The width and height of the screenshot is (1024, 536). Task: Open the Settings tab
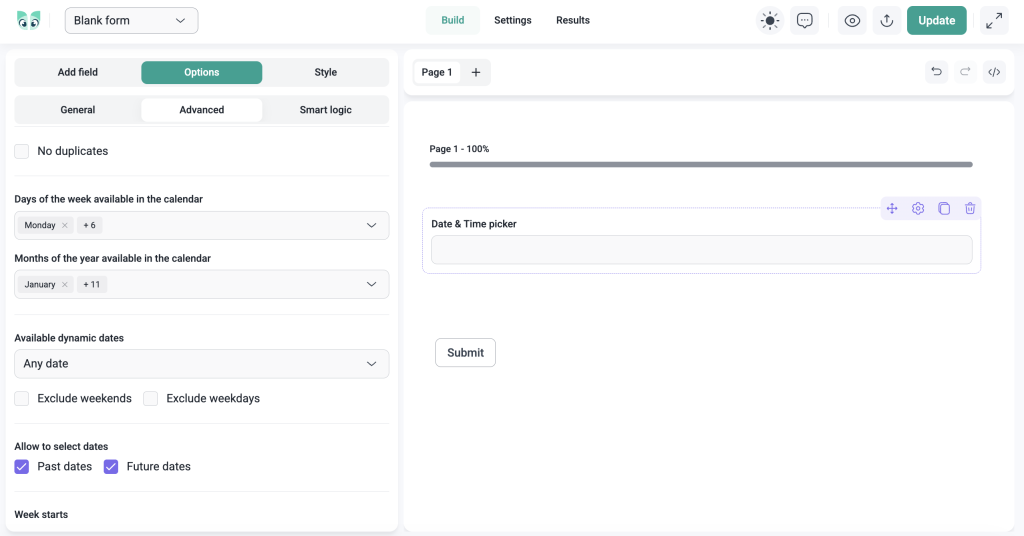[x=513, y=20]
